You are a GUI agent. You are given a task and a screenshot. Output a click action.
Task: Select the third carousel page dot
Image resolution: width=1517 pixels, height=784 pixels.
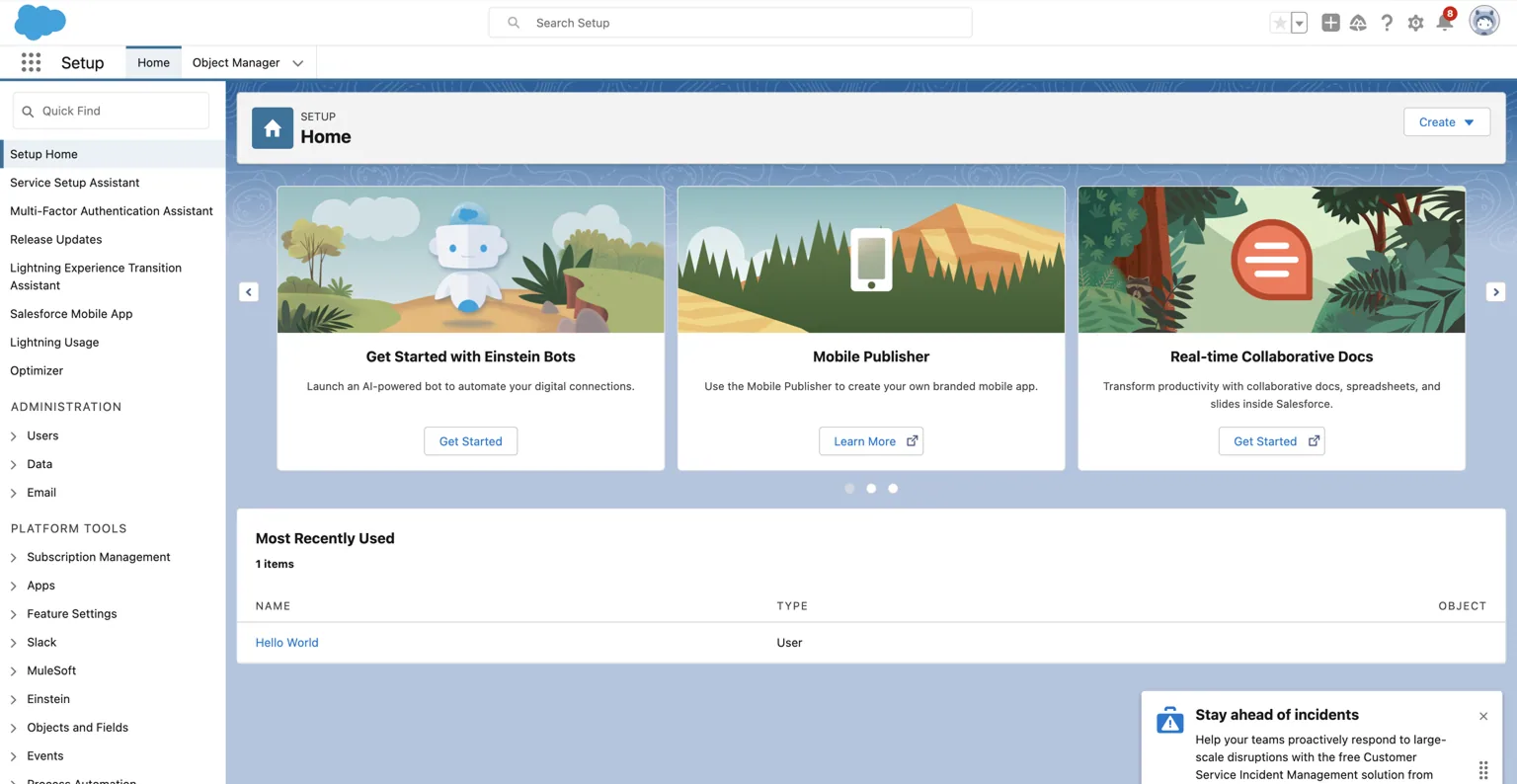coord(893,489)
